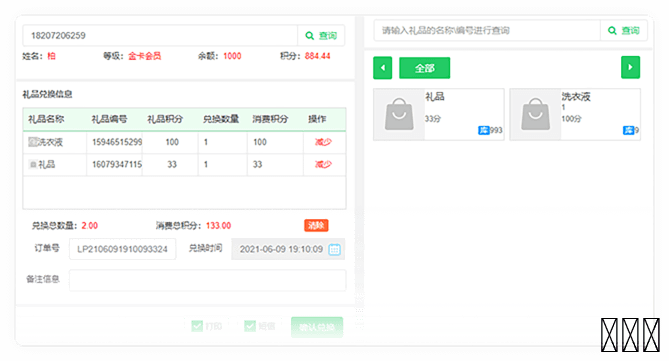Click the 洗衣液 thumbnail in exchange table
Viewport: 669px width, 361px height.
(x=33, y=142)
